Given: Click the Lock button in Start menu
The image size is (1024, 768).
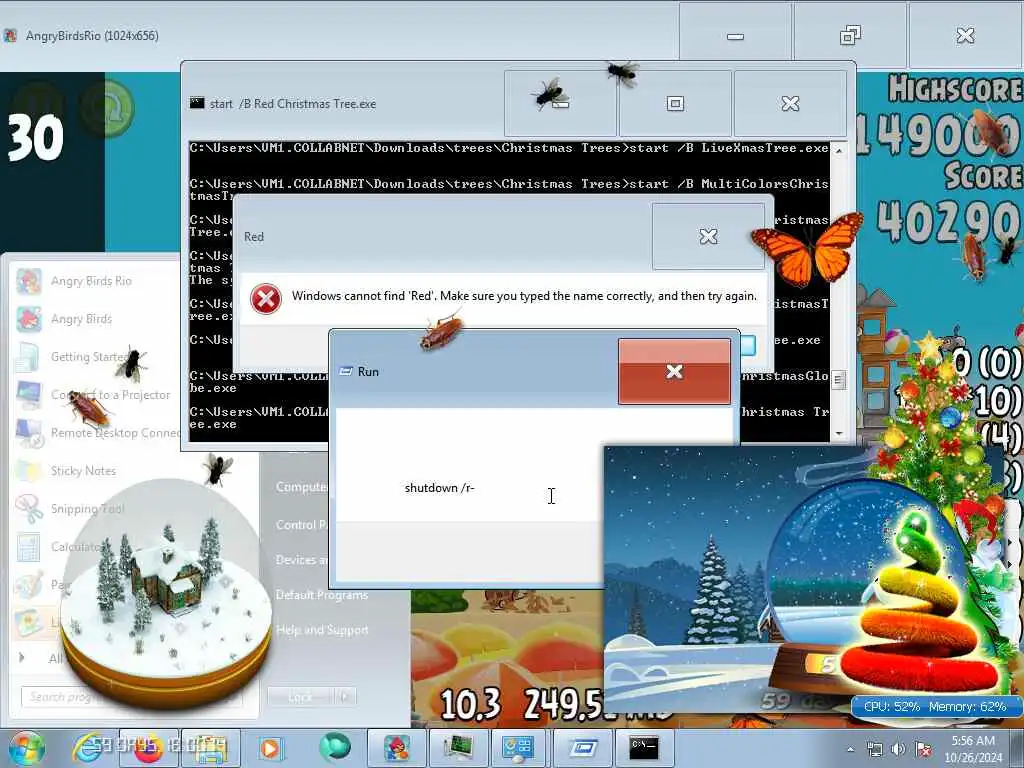Looking at the screenshot, I should pyautogui.click(x=300, y=697).
